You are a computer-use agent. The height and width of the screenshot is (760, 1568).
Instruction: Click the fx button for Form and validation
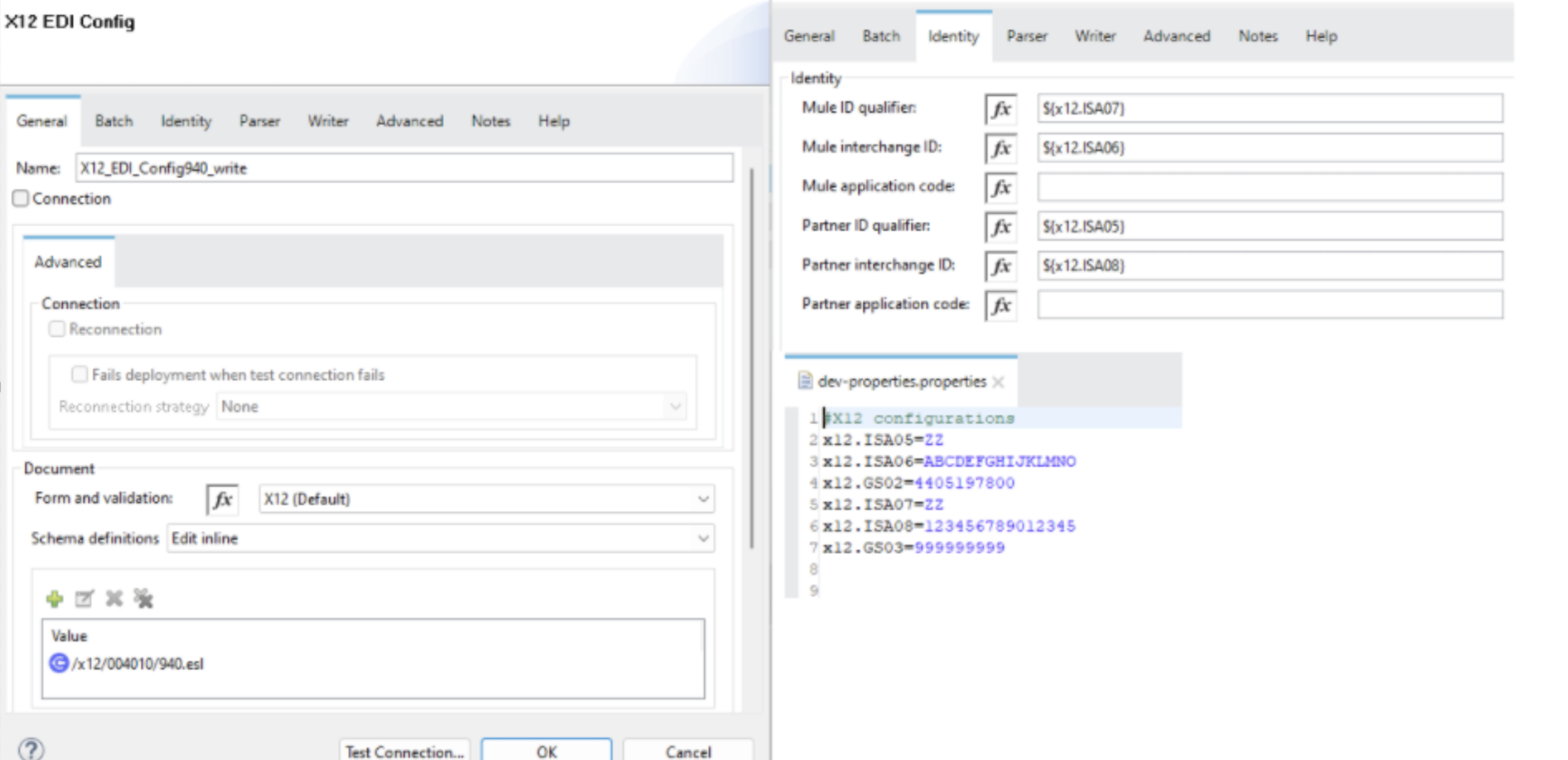coord(222,499)
